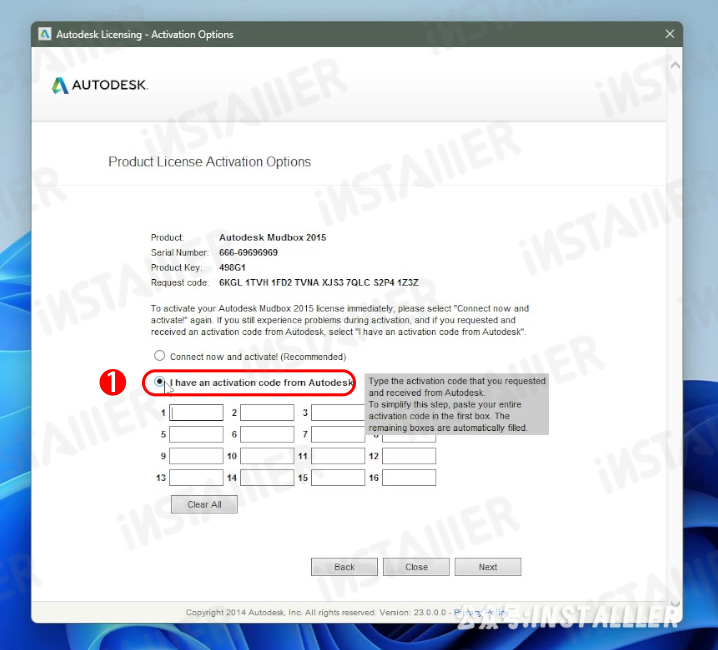
Task: Click activation code field 12
Action: (409, 456)
